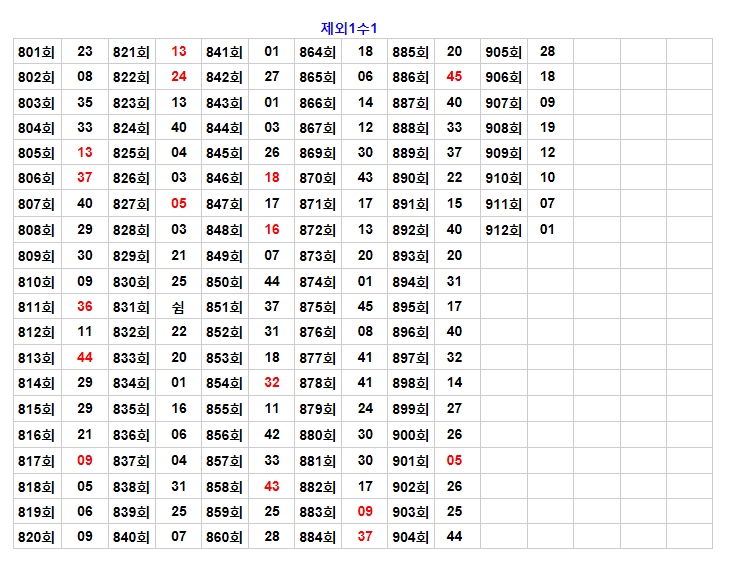Click the 912회 round cell
This screenshot has width=743, height=572.
tap(503, 230)
